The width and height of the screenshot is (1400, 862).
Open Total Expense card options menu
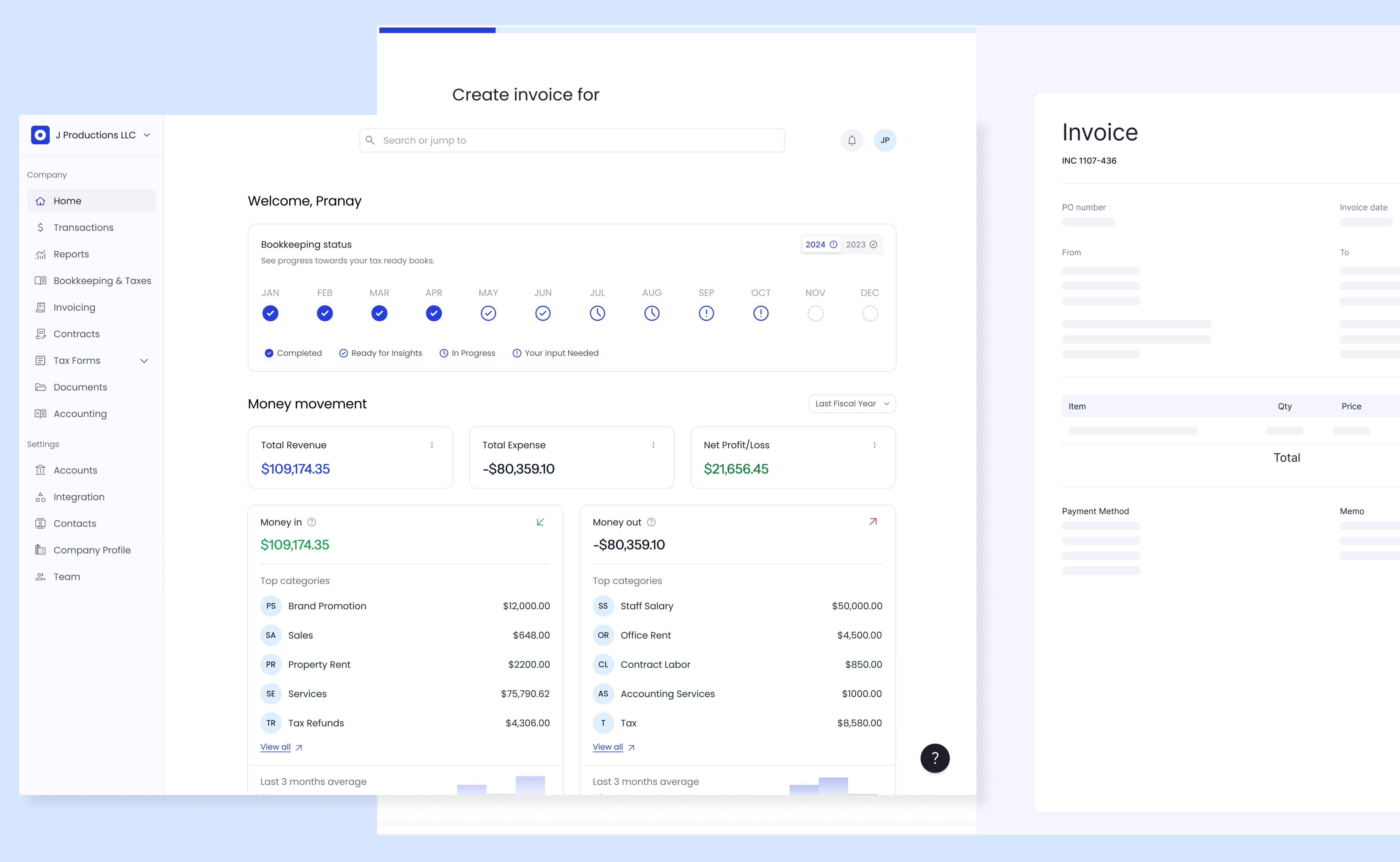click(653, 445)
